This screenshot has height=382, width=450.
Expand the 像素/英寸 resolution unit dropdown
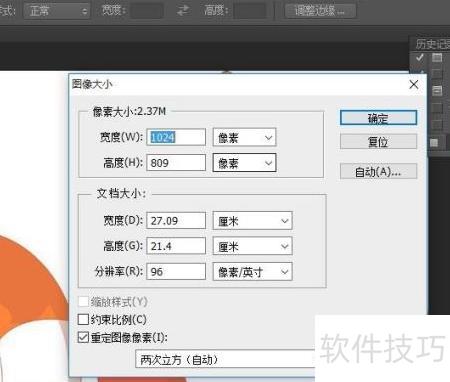tap(252, 272)
